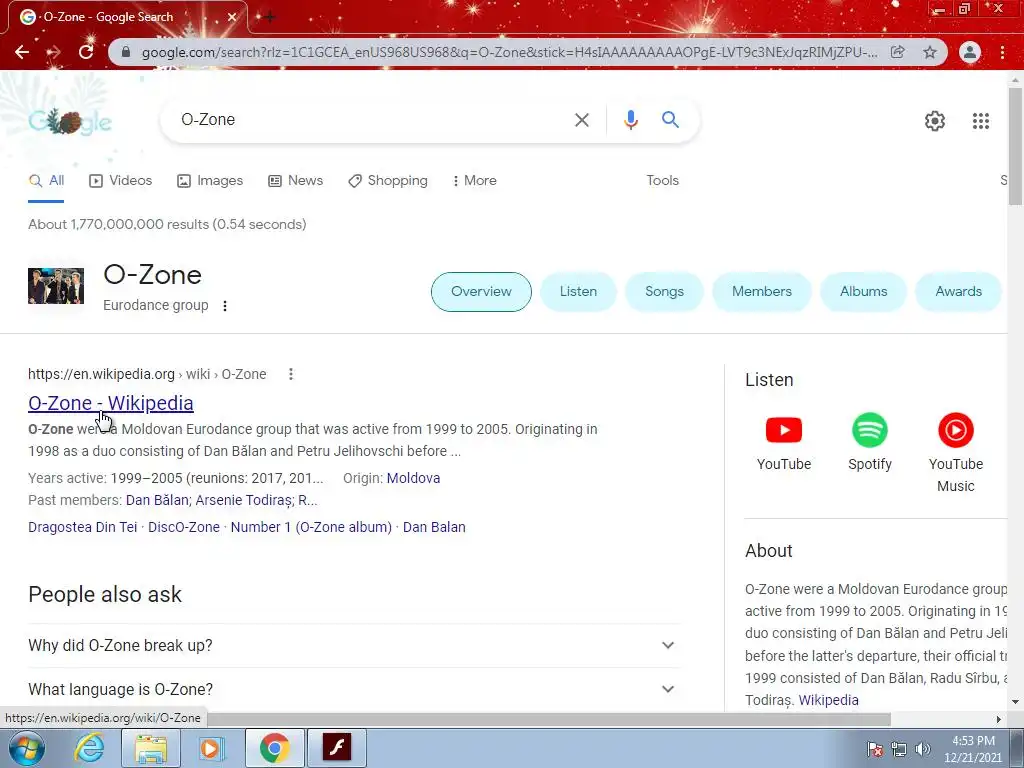1024x768 pixels.
Task: Click the padlock site info icon
Action: point(126,52)
